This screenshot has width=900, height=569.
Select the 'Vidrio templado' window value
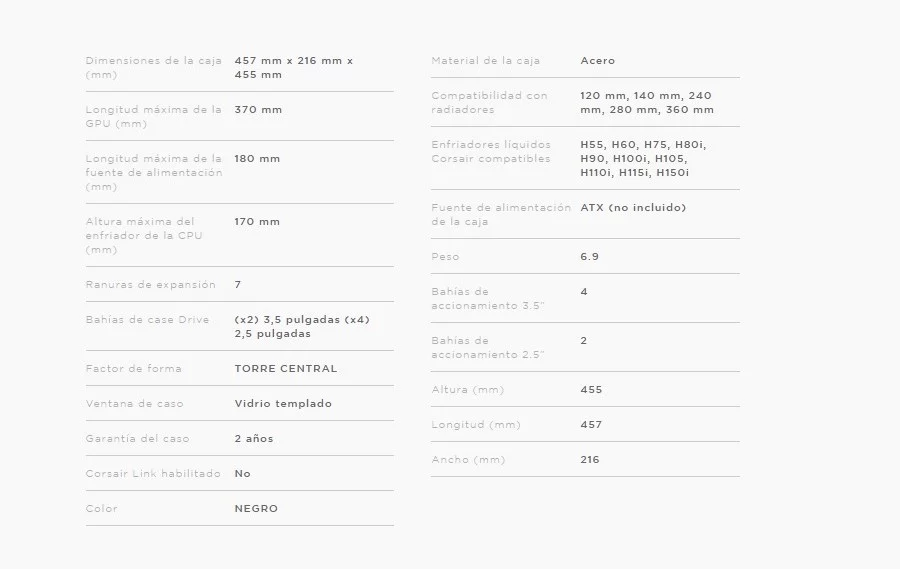click(282, 403)
